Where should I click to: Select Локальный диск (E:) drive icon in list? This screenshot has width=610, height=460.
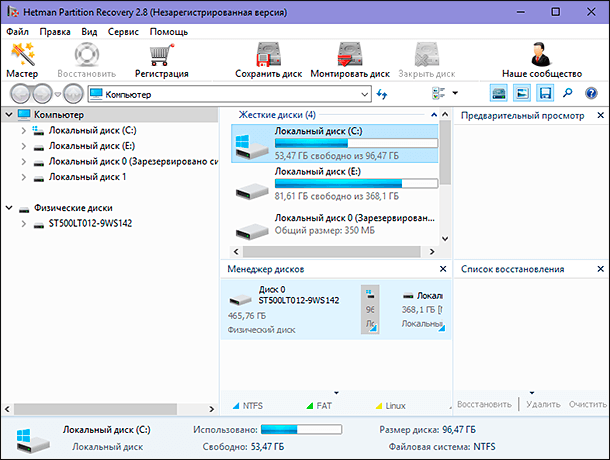(252, 191)
